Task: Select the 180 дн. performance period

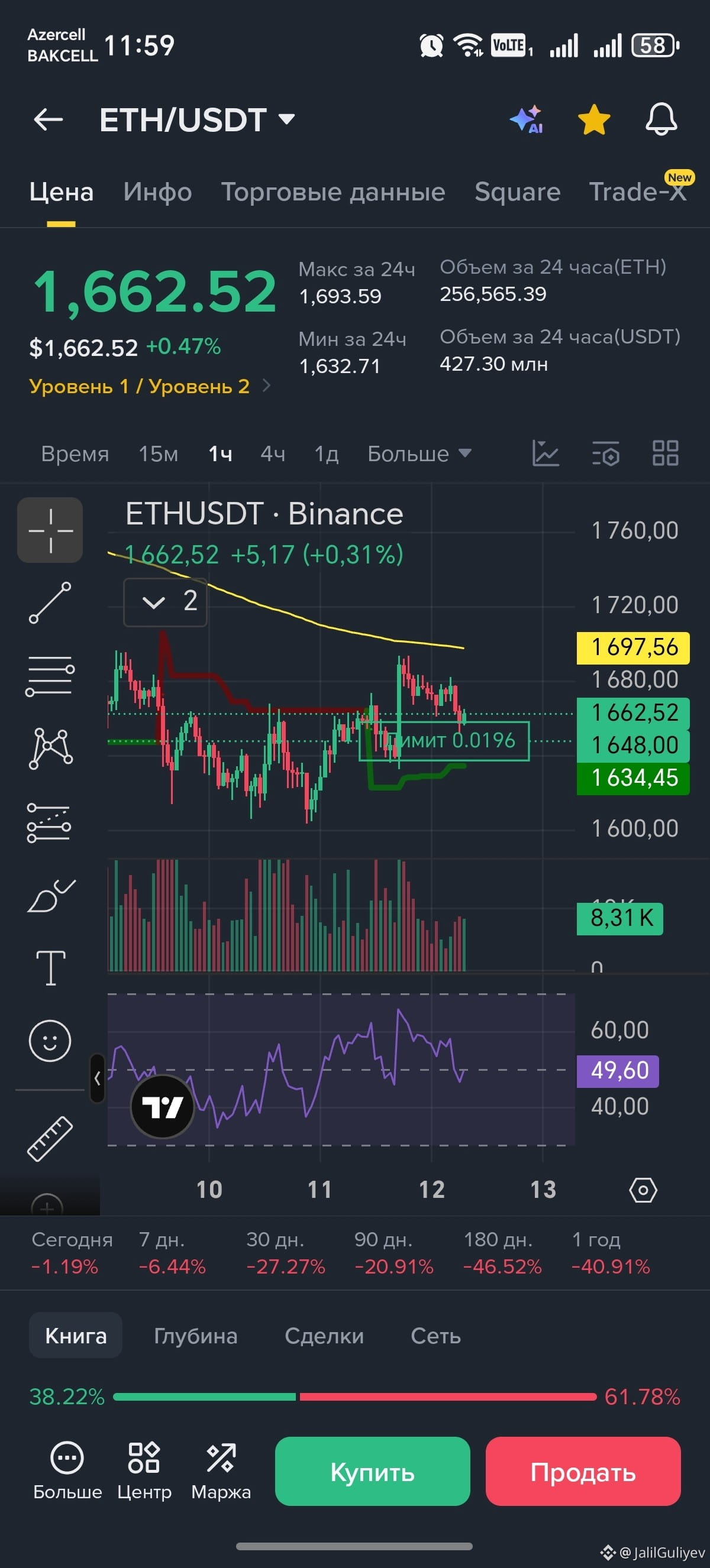Action: click(502, 1253)
